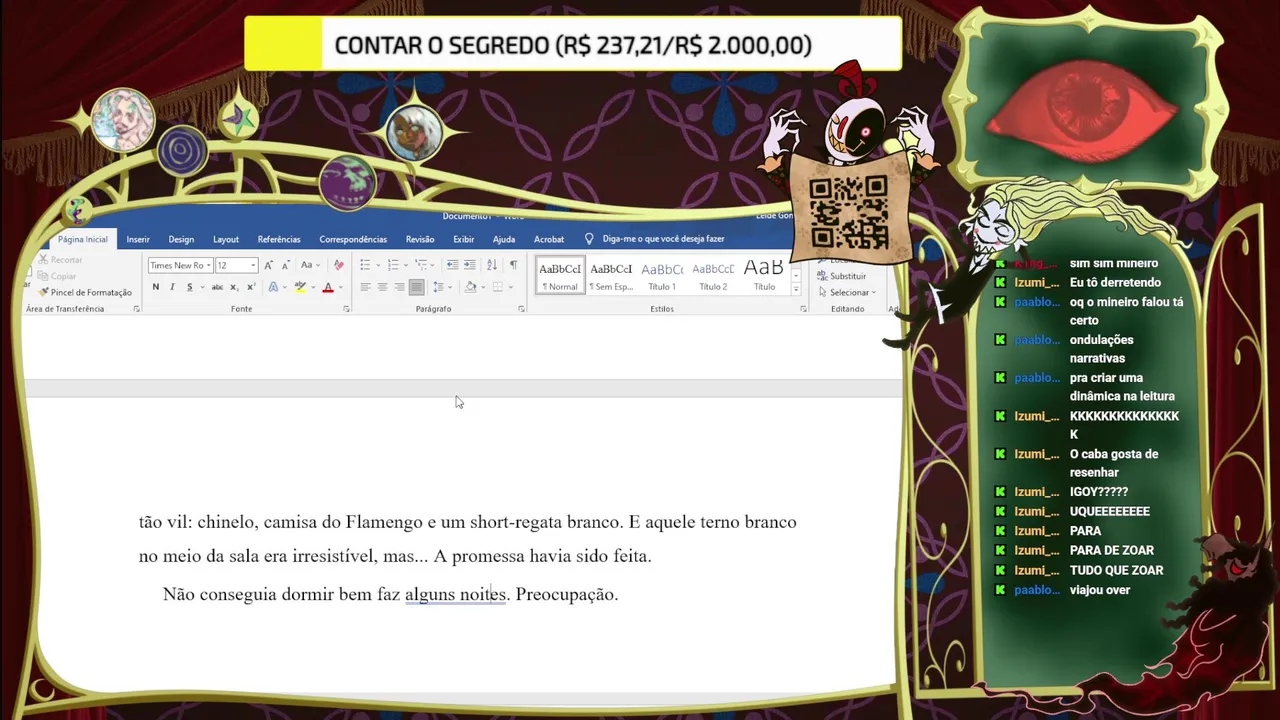
Task: Open the Design tab
Action: coord(181,239)
